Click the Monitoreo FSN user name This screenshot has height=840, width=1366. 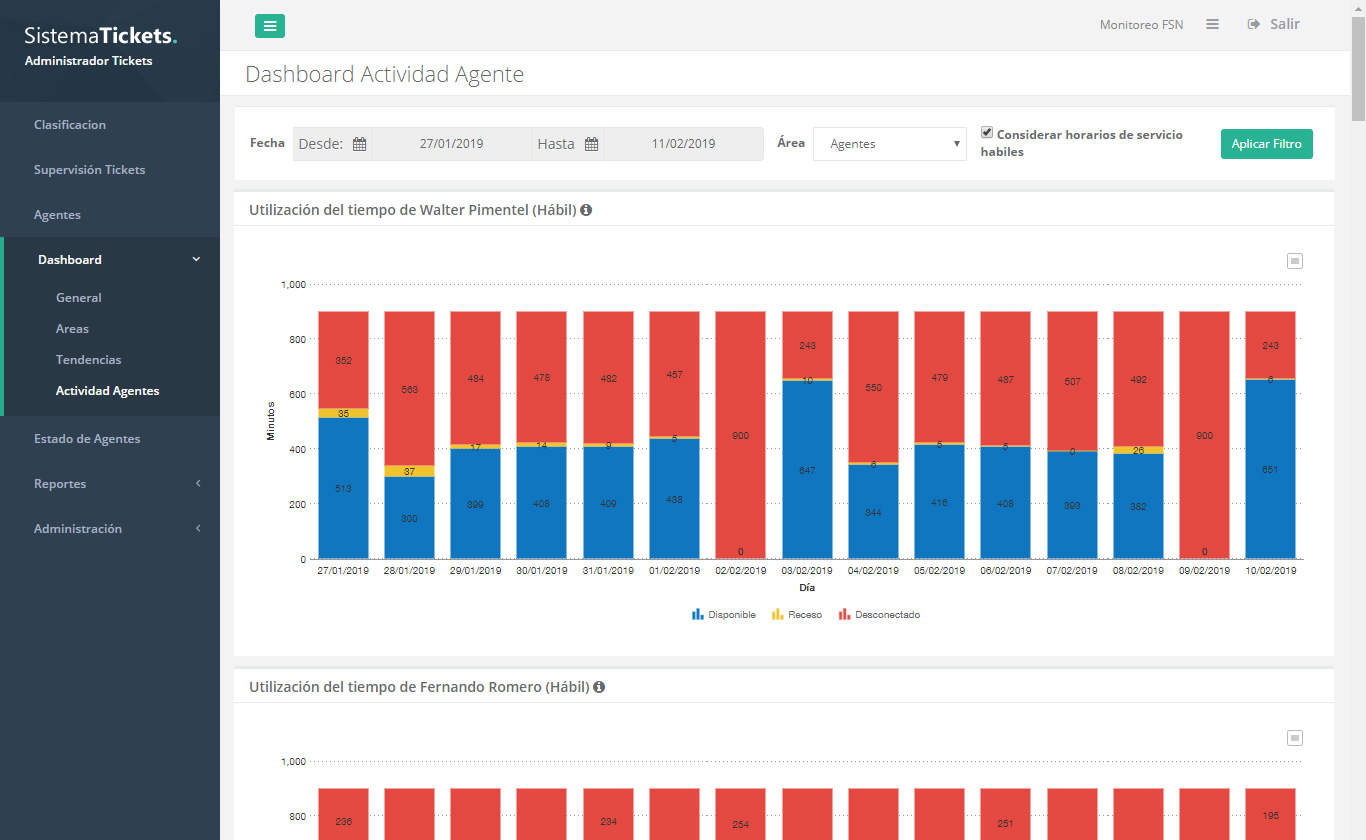1141,25
